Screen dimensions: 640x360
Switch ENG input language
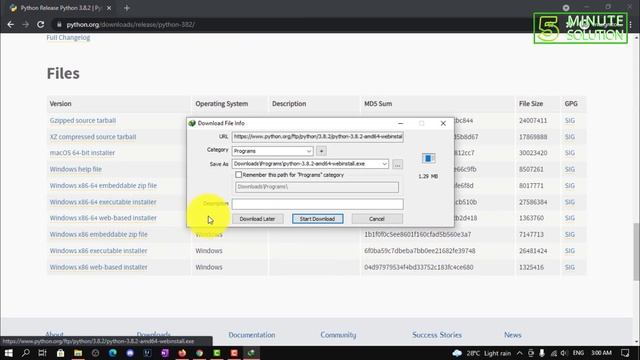point(578,353)
